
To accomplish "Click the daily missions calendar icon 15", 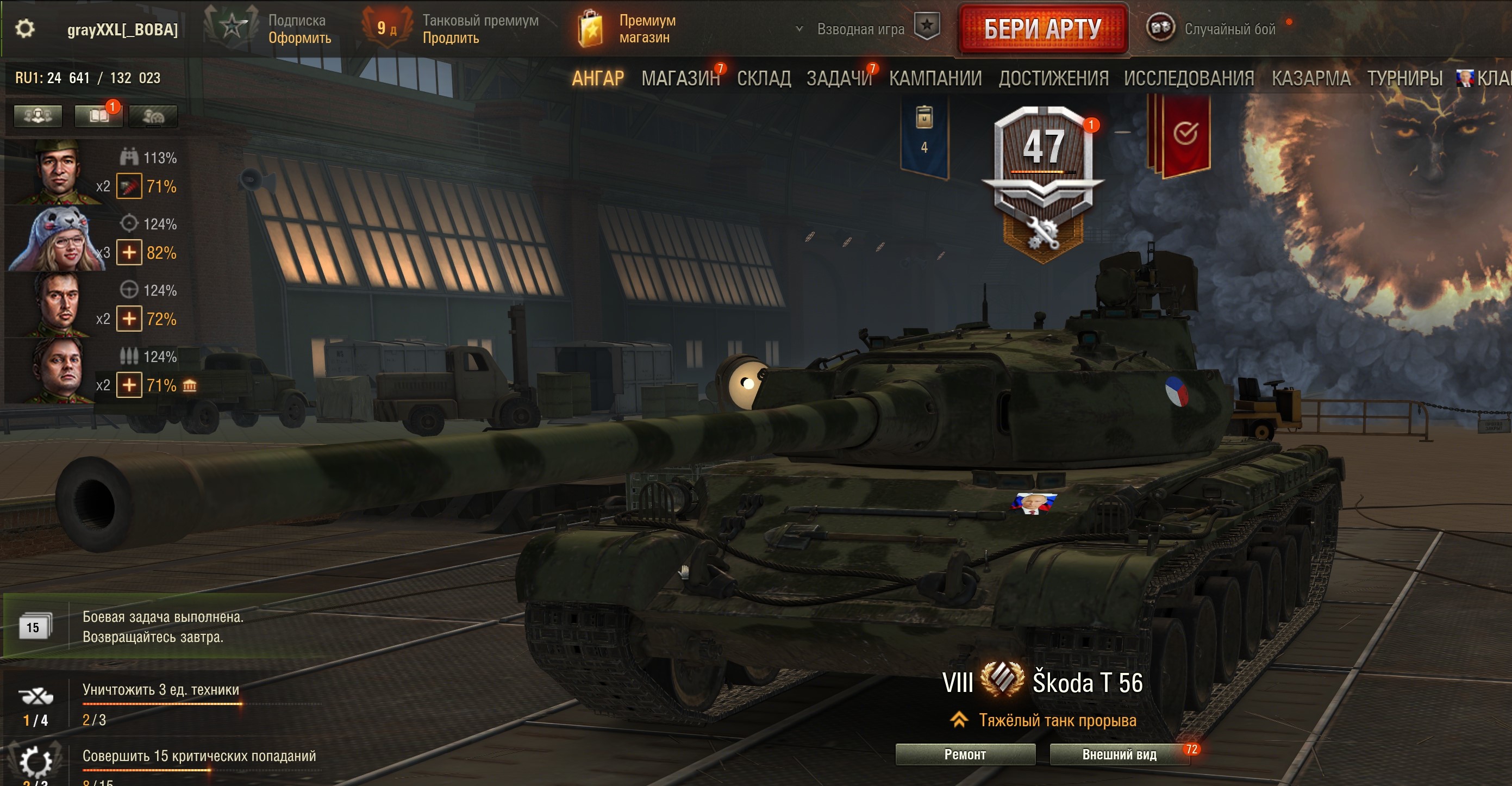I will point(34,627).
